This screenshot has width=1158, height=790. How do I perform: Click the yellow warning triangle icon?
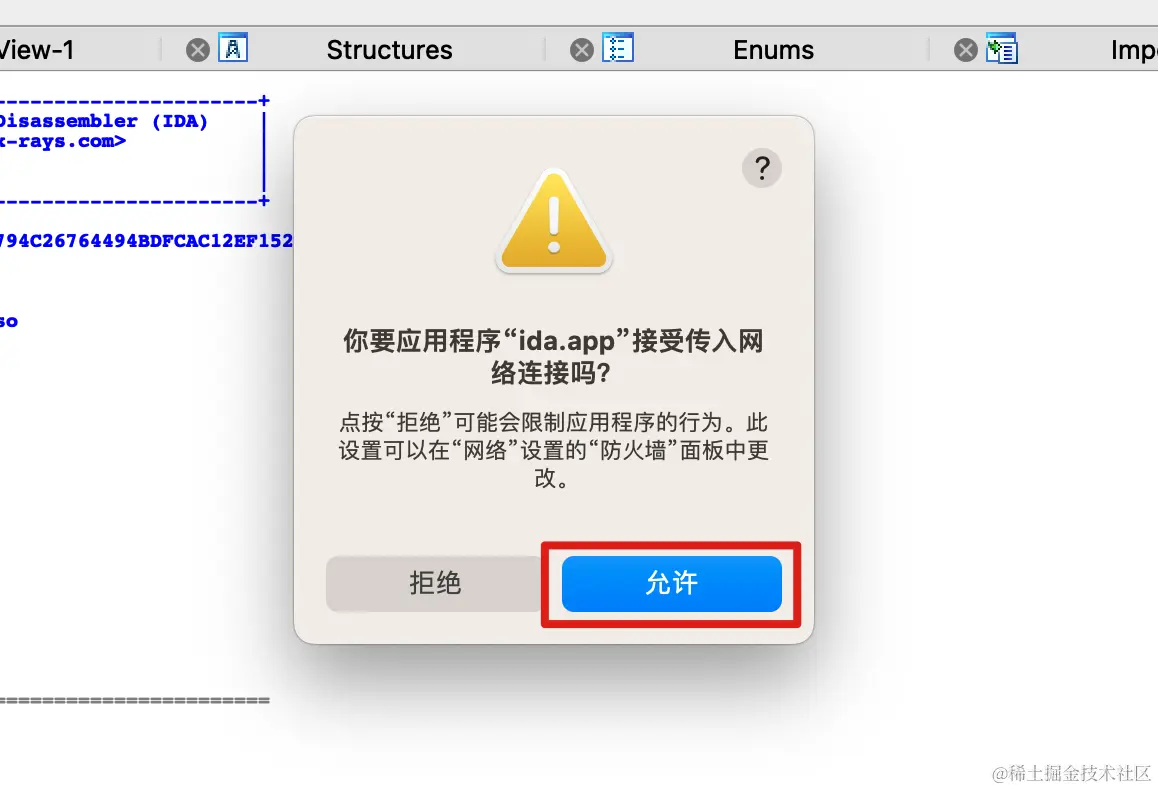(554, 221)
